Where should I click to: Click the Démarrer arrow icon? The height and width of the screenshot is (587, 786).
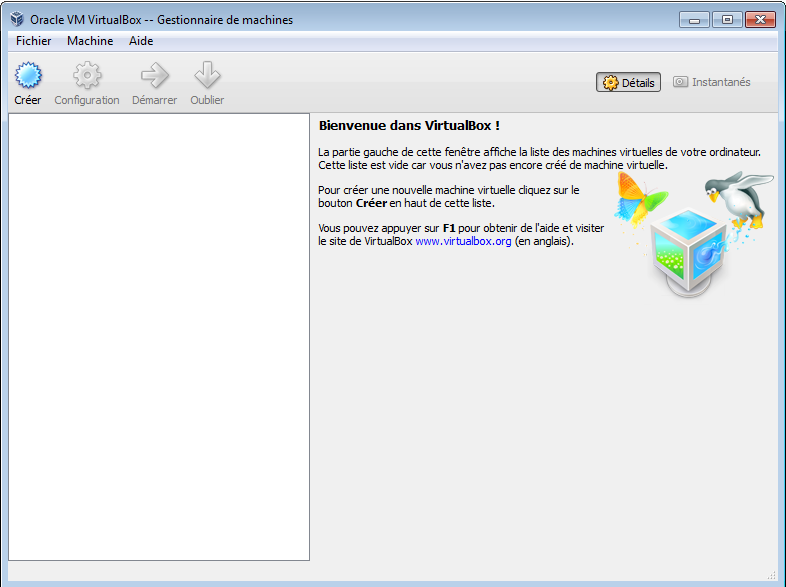point(154,75)
